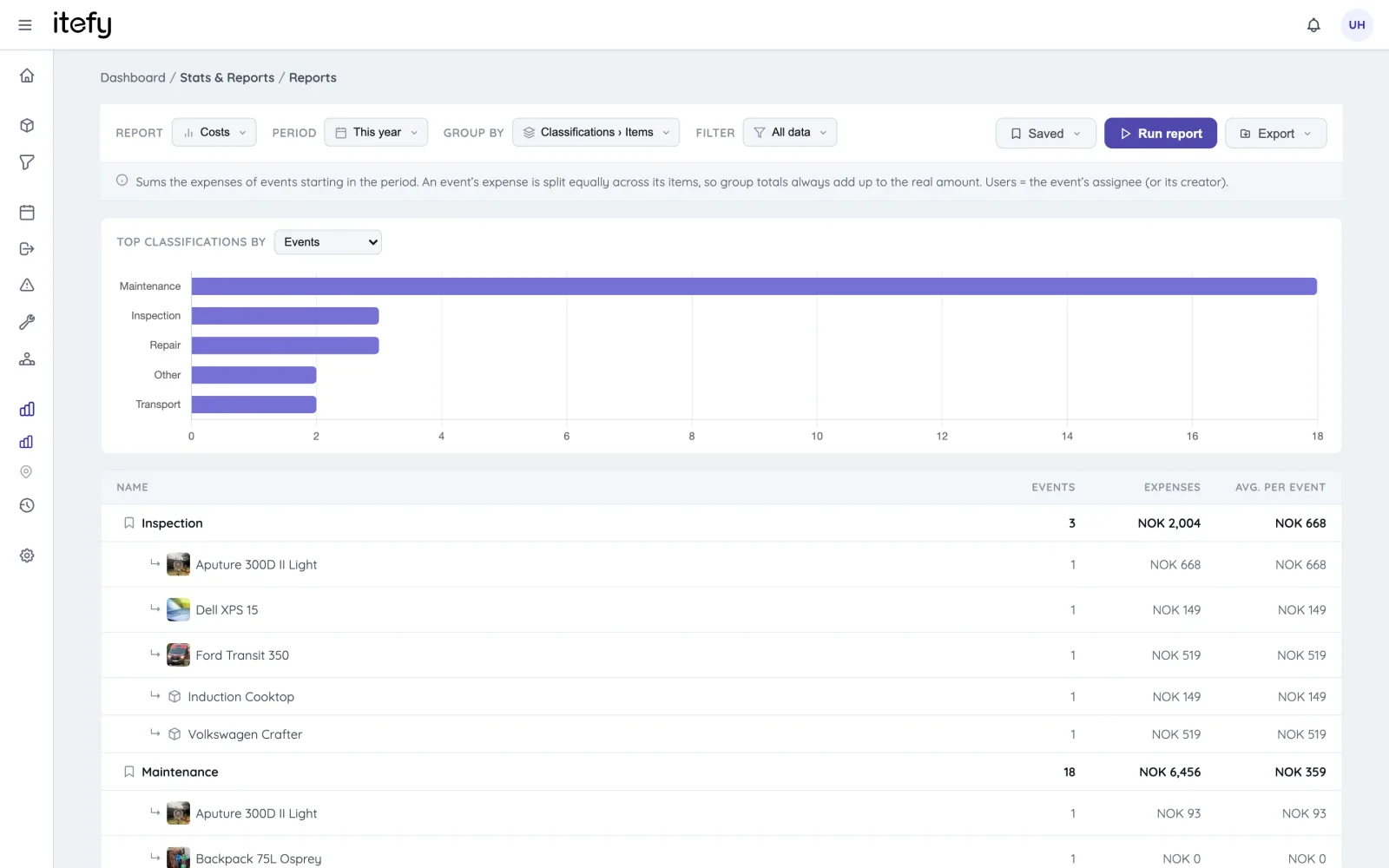Open the Classifications › Items group by dropdown
Viewport: 1389px width, 868px height.
click(596, 132)
